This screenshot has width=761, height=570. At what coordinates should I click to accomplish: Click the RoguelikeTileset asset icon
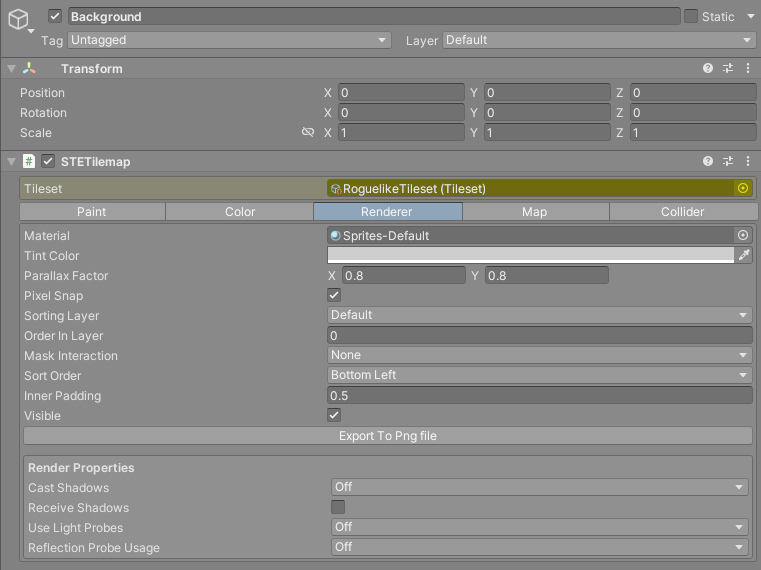(336, 188)
